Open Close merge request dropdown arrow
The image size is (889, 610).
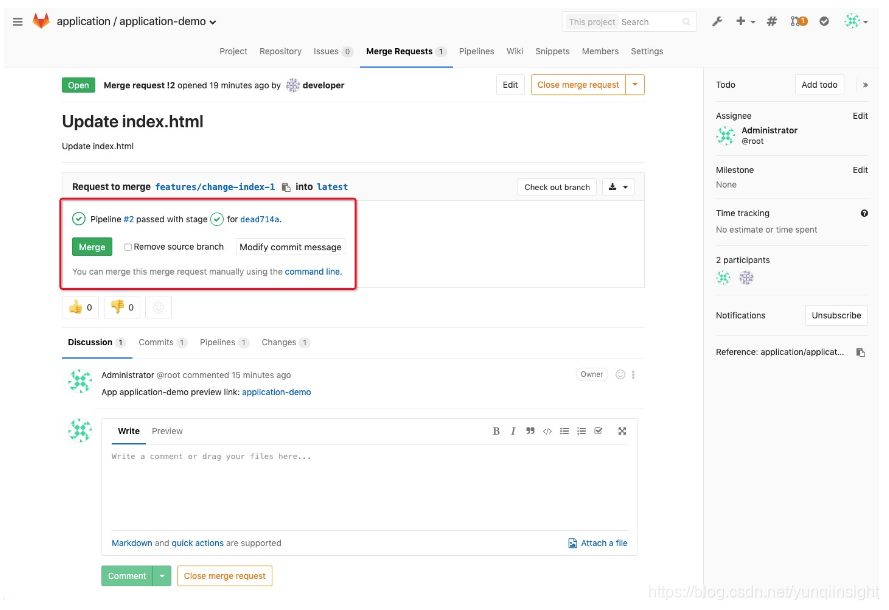click(x=635, y=85)
